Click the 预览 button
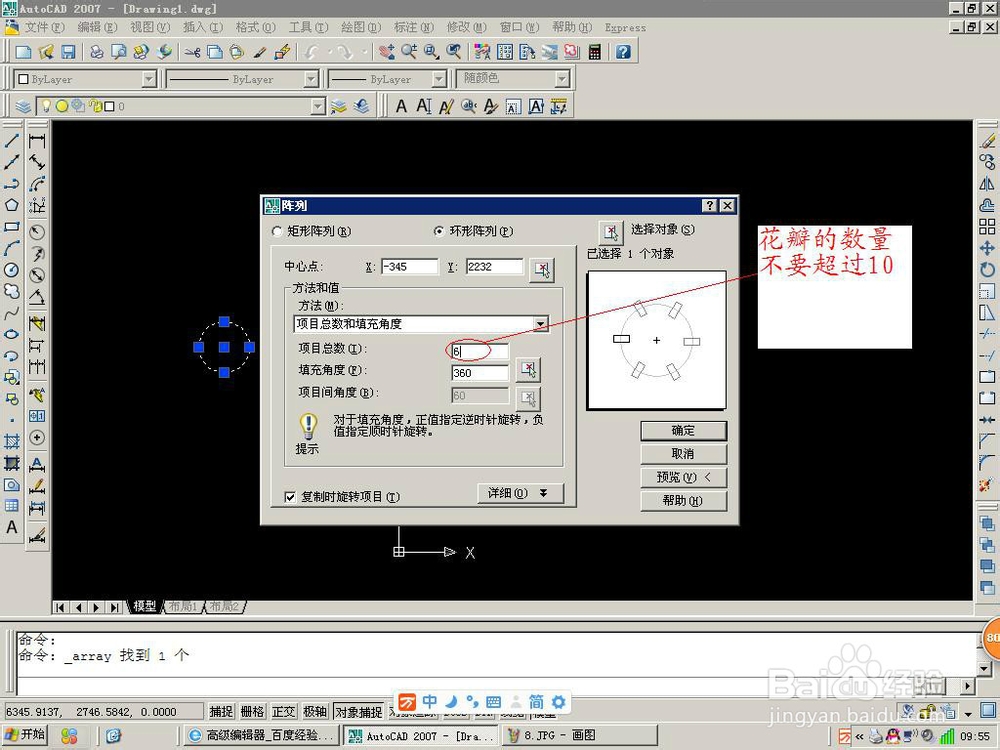 (x=683, y=477)
